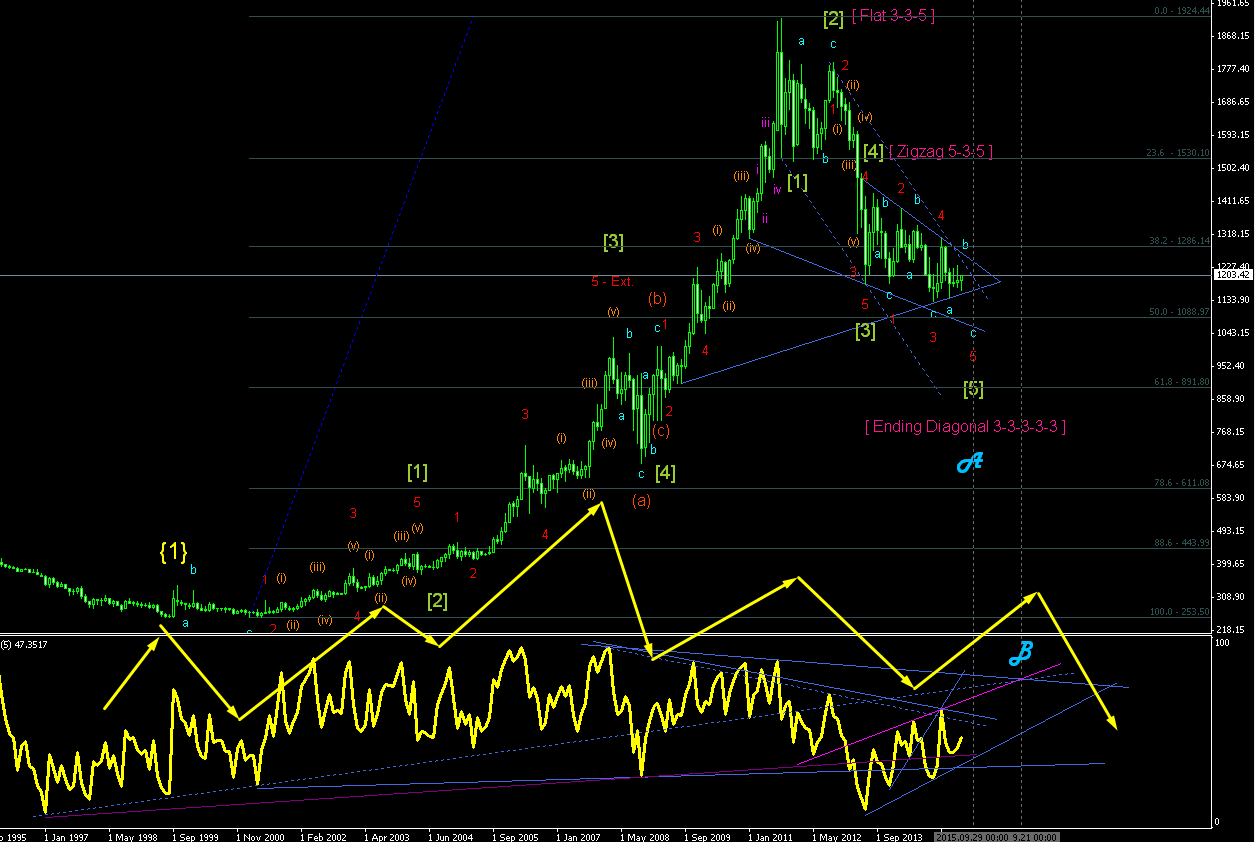Screen dimensions: 1255x842
Task: Click "1 Sep 2013" on the time axis
Action: coord(901,836)
